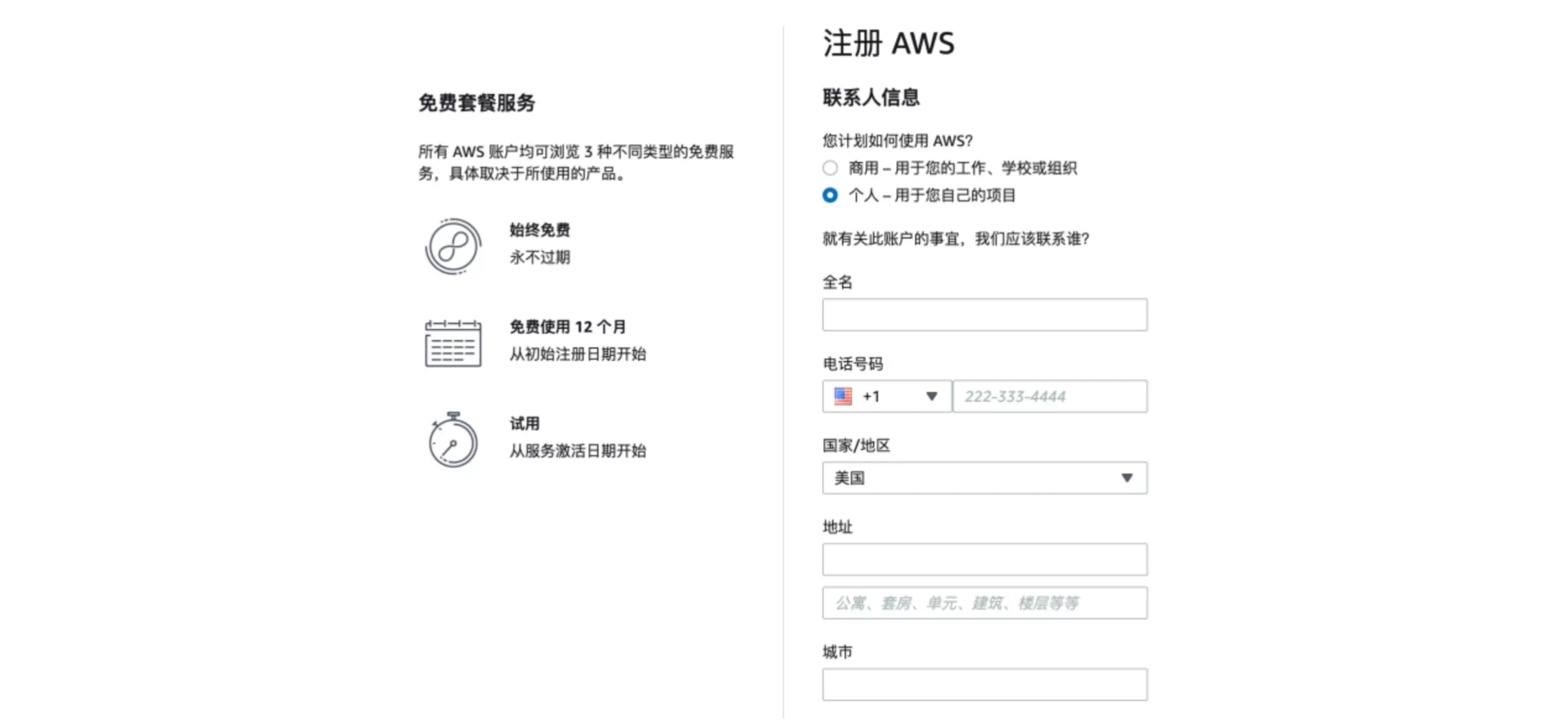Click the 试用 title text
Image resolution: width=1568 pixels, height=722 pixels.
pyautogui.click(x=524, y=424)
